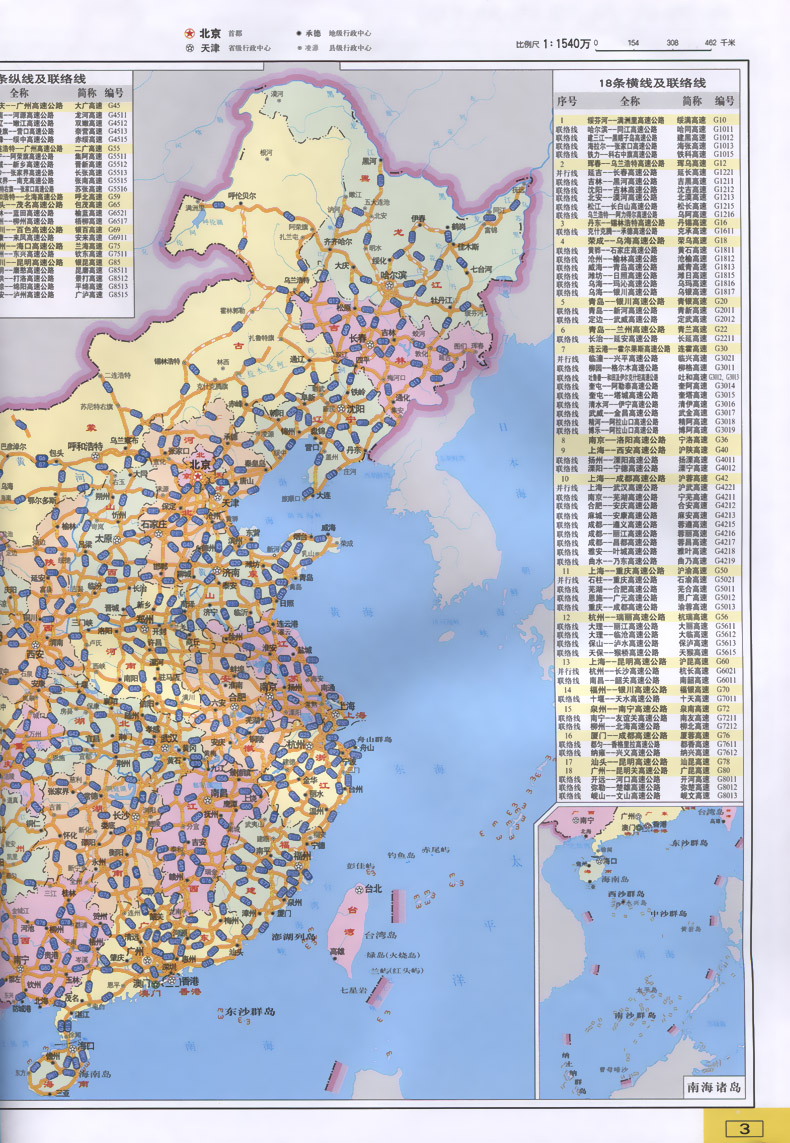Click the 齐齐哈尔 city label on the map
The height and width of the screenshot is (1143, 790).
pyautogui.click(x=338, y=241)
